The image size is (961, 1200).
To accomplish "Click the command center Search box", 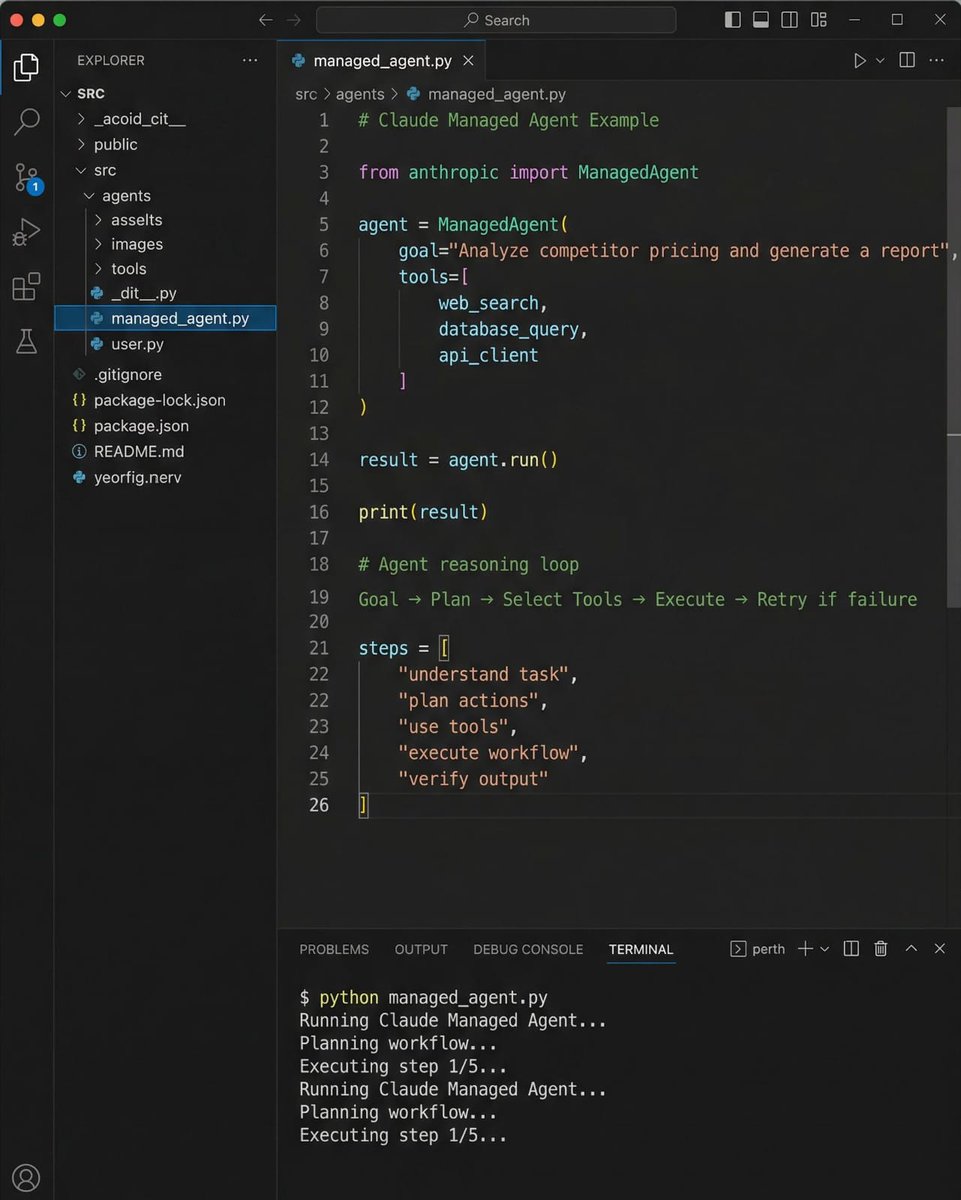I will 496,20.
